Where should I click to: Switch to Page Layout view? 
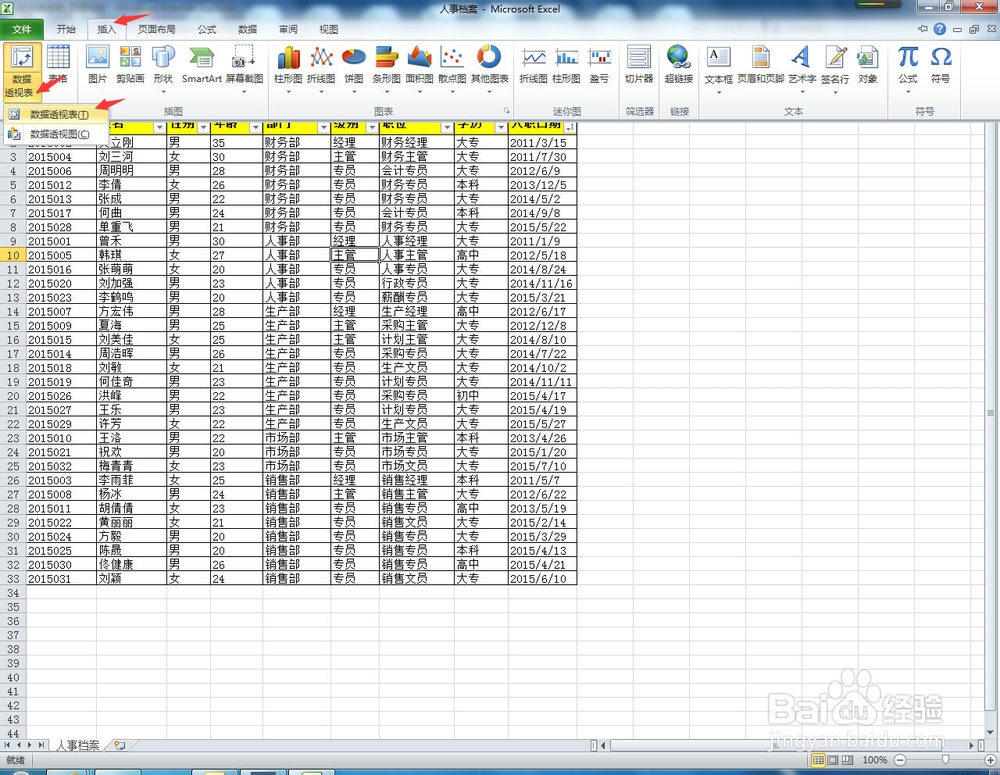click(833, 760)
